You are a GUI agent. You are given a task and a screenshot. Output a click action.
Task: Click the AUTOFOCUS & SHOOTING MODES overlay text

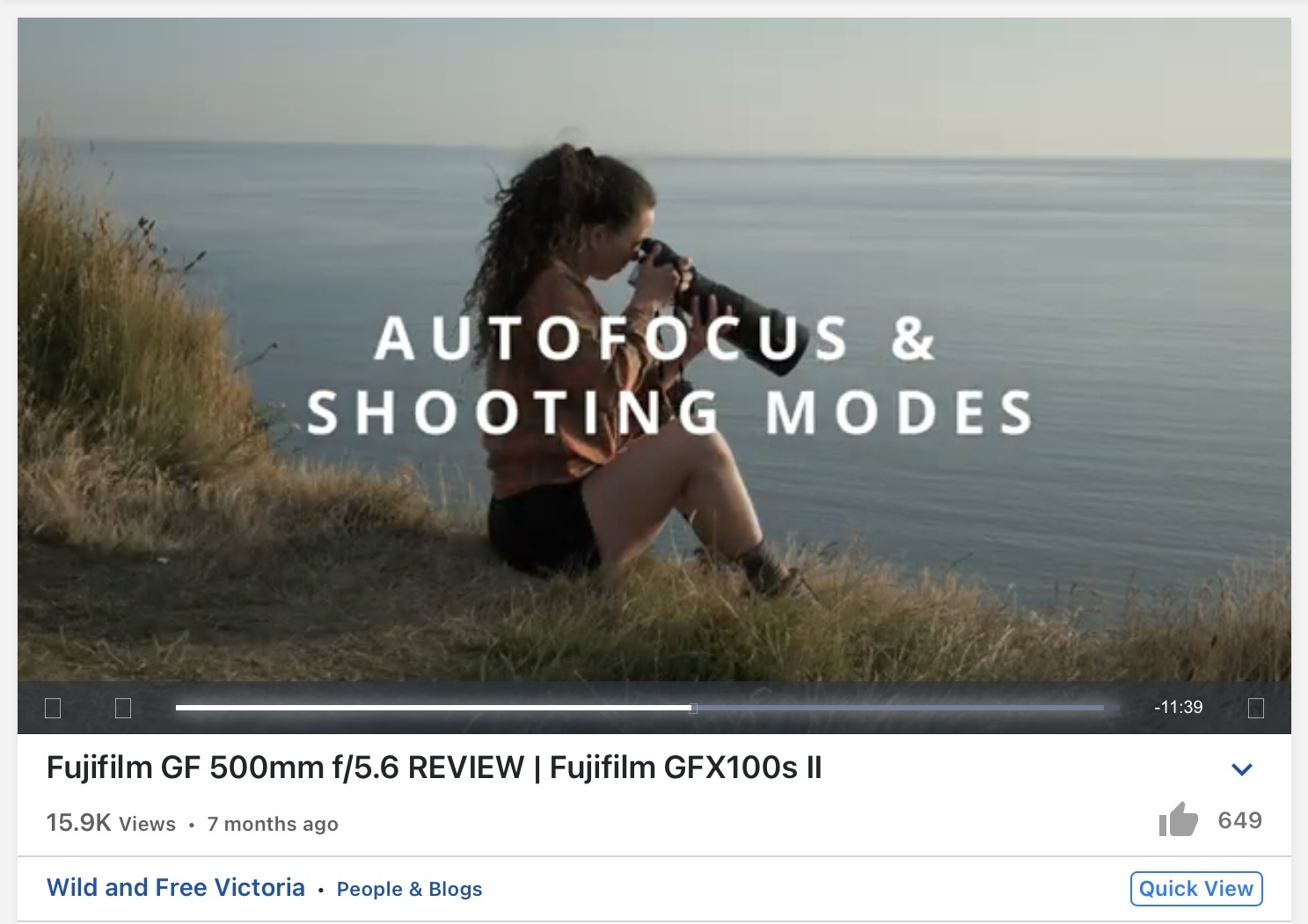669,375
